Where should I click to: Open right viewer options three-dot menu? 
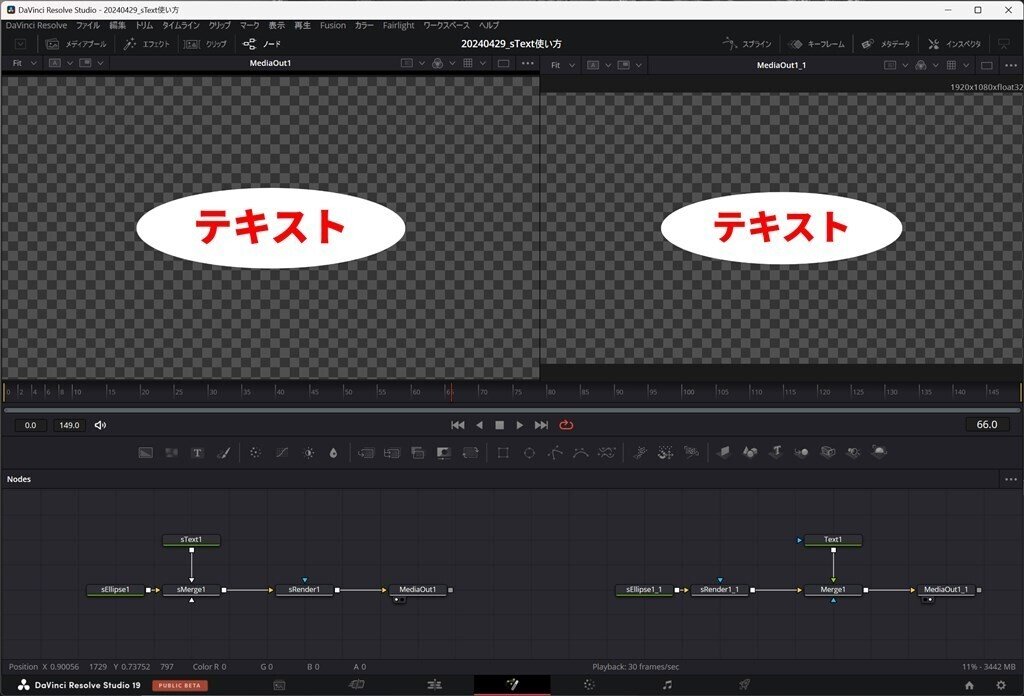click(1011, 65)
